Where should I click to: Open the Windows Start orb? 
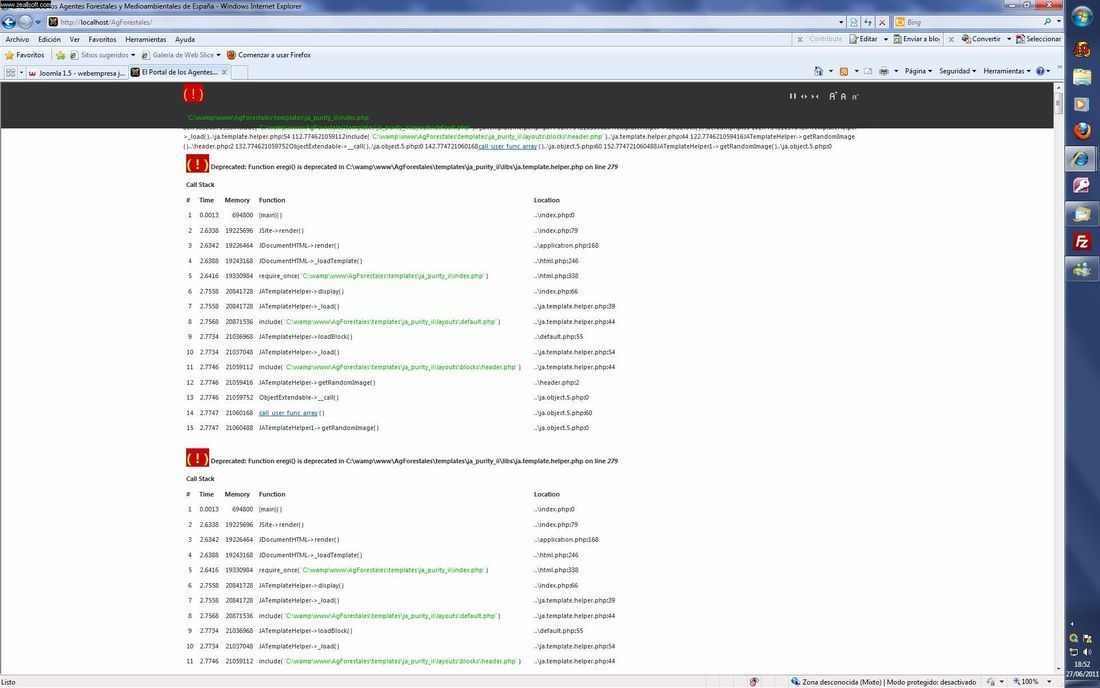[x=1082, y=17]
